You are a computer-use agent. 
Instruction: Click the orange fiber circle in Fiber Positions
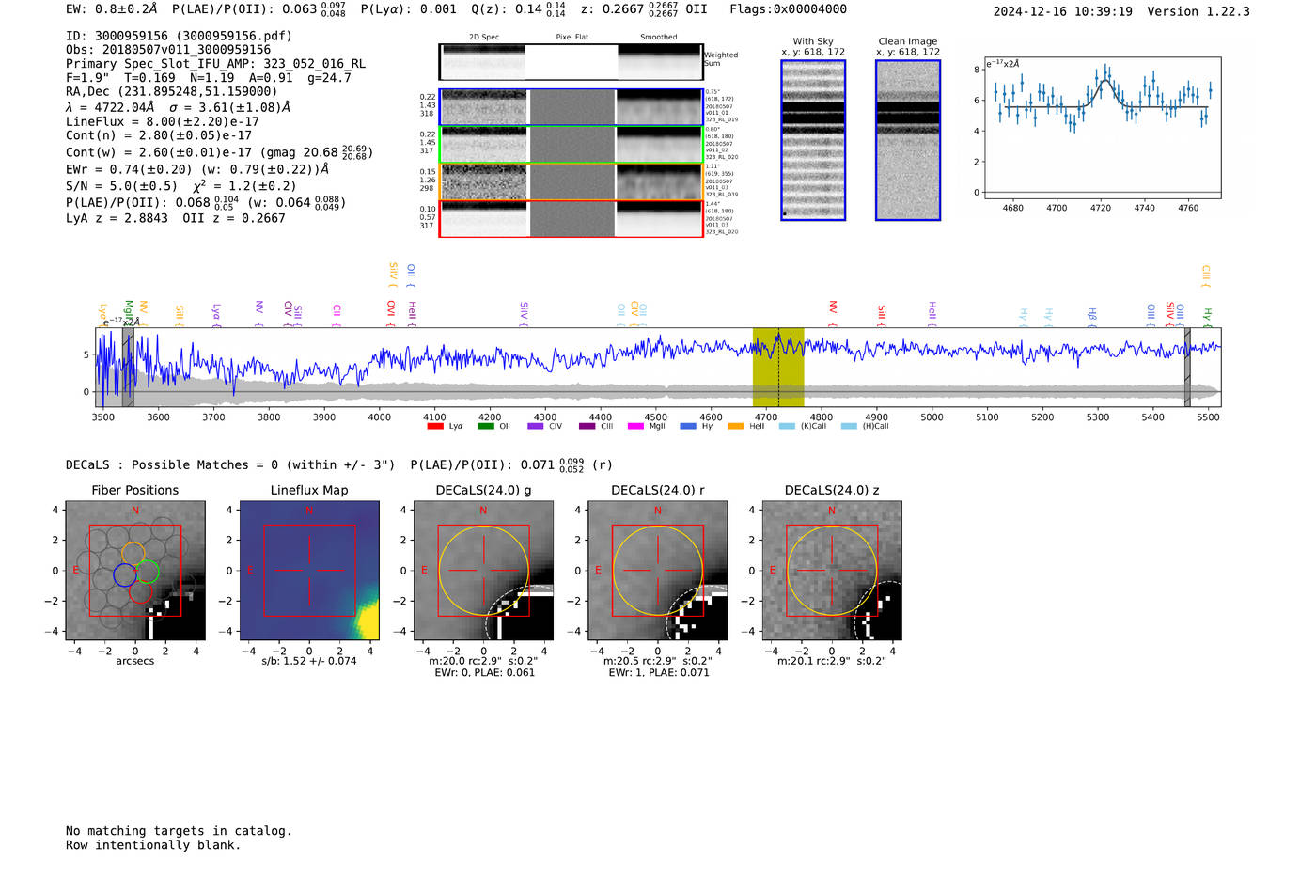133,553
